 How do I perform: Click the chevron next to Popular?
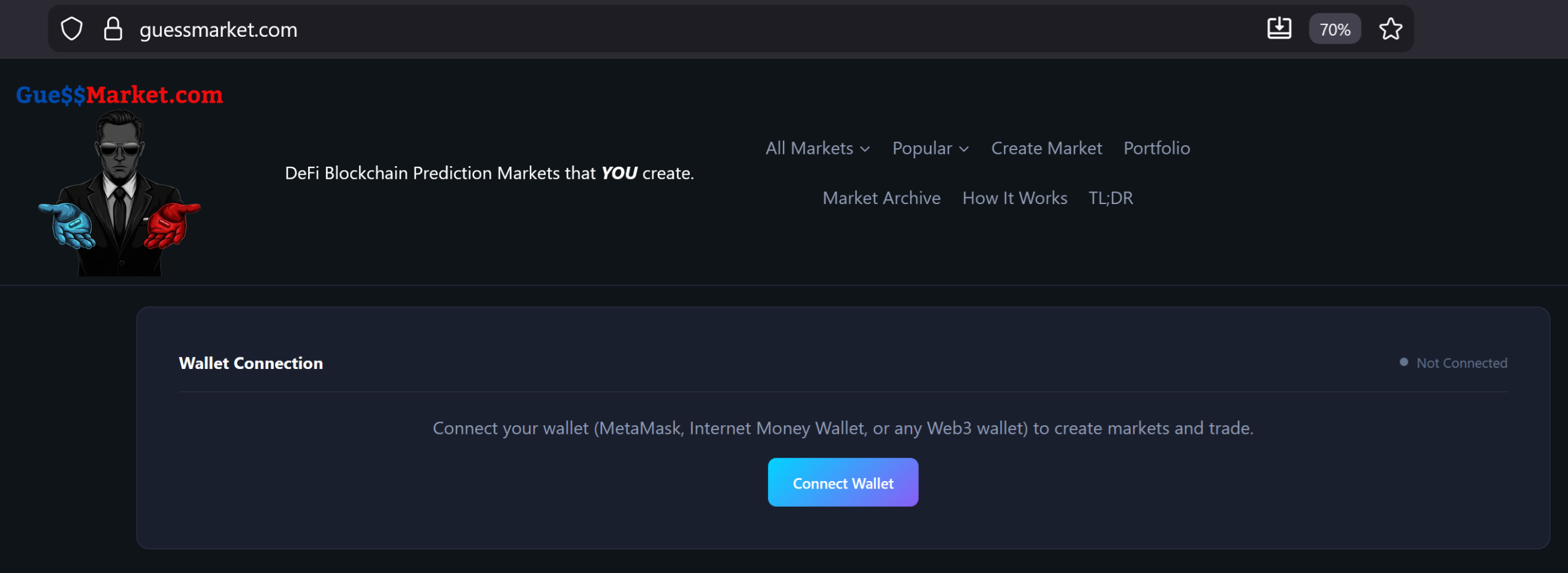963,149
